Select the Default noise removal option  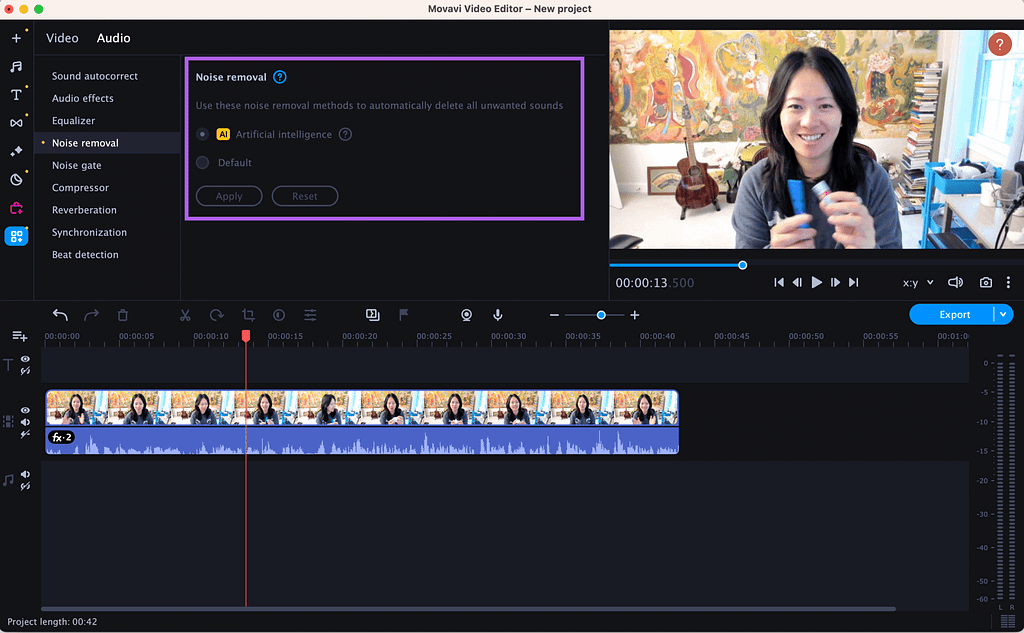pos(203,162)
